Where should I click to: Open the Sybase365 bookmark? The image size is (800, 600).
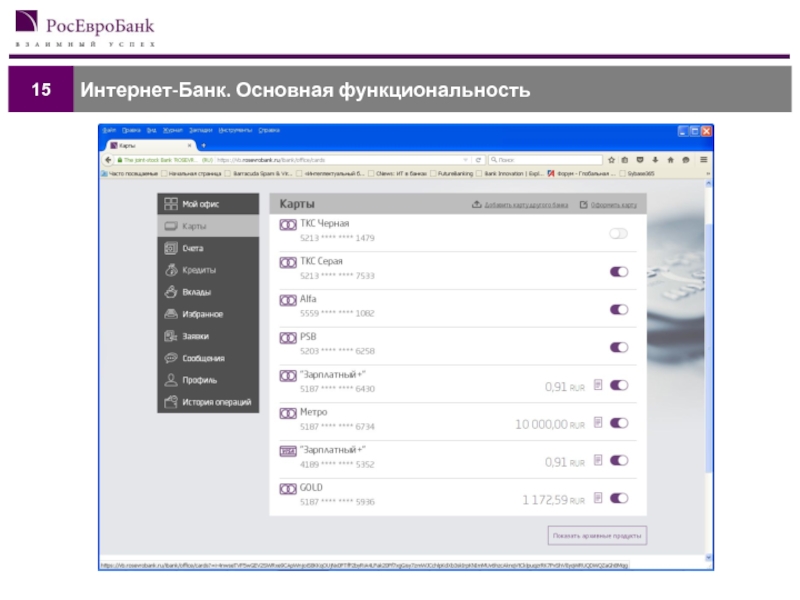637,173
